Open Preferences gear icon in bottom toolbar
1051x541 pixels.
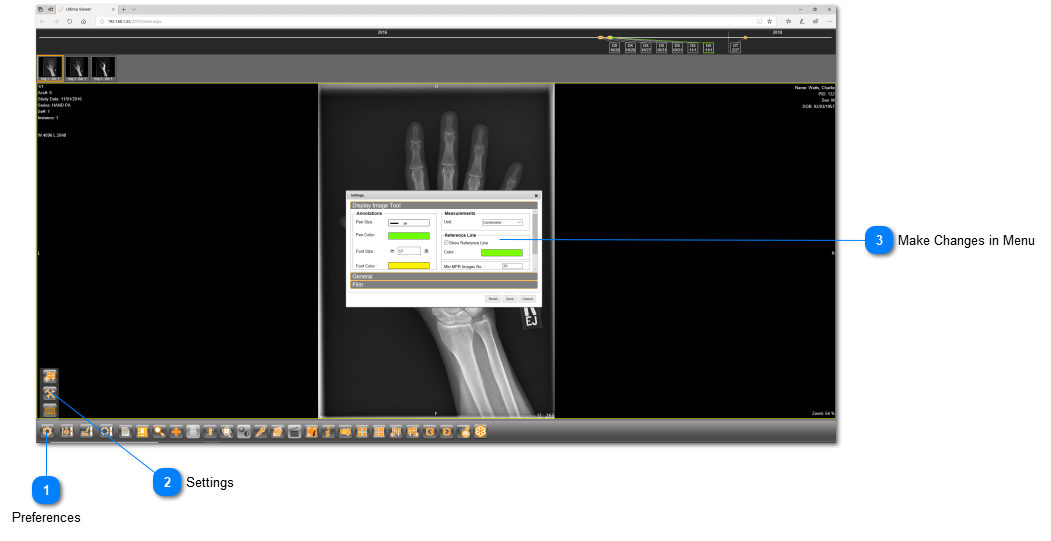pos(47,432)
